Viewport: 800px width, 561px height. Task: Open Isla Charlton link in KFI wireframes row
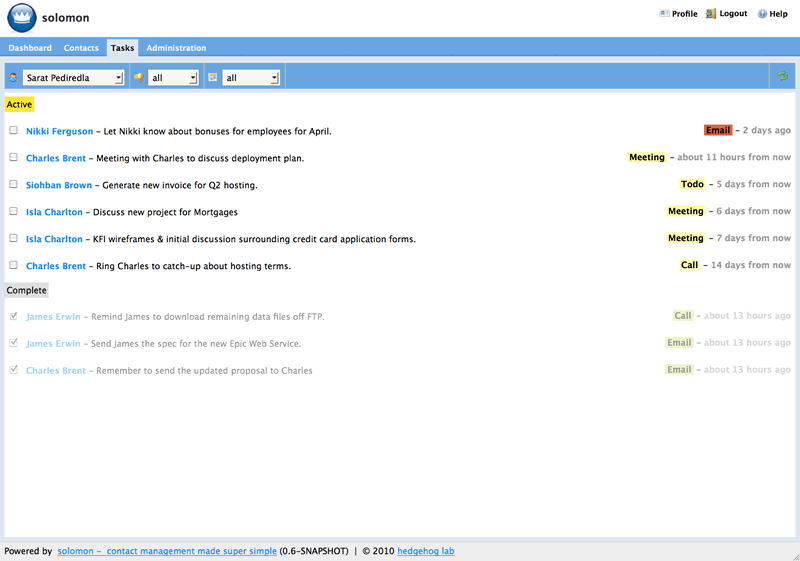click(x=54, y=239)
